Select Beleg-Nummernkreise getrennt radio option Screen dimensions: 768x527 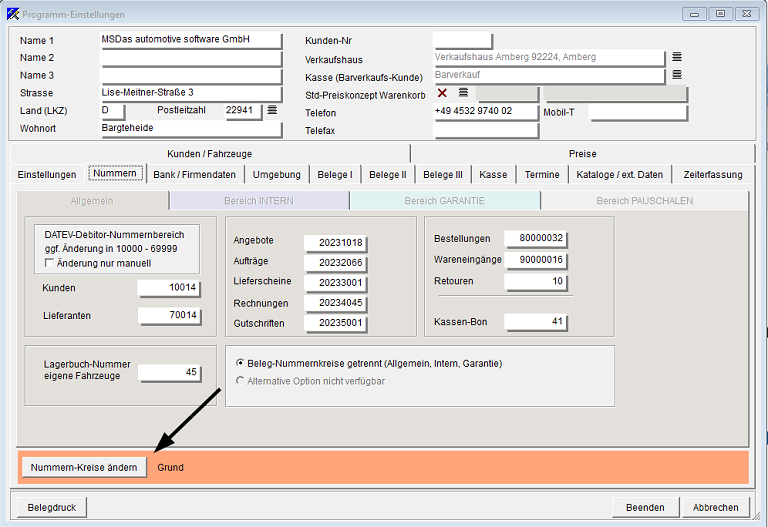click(240, 363)
